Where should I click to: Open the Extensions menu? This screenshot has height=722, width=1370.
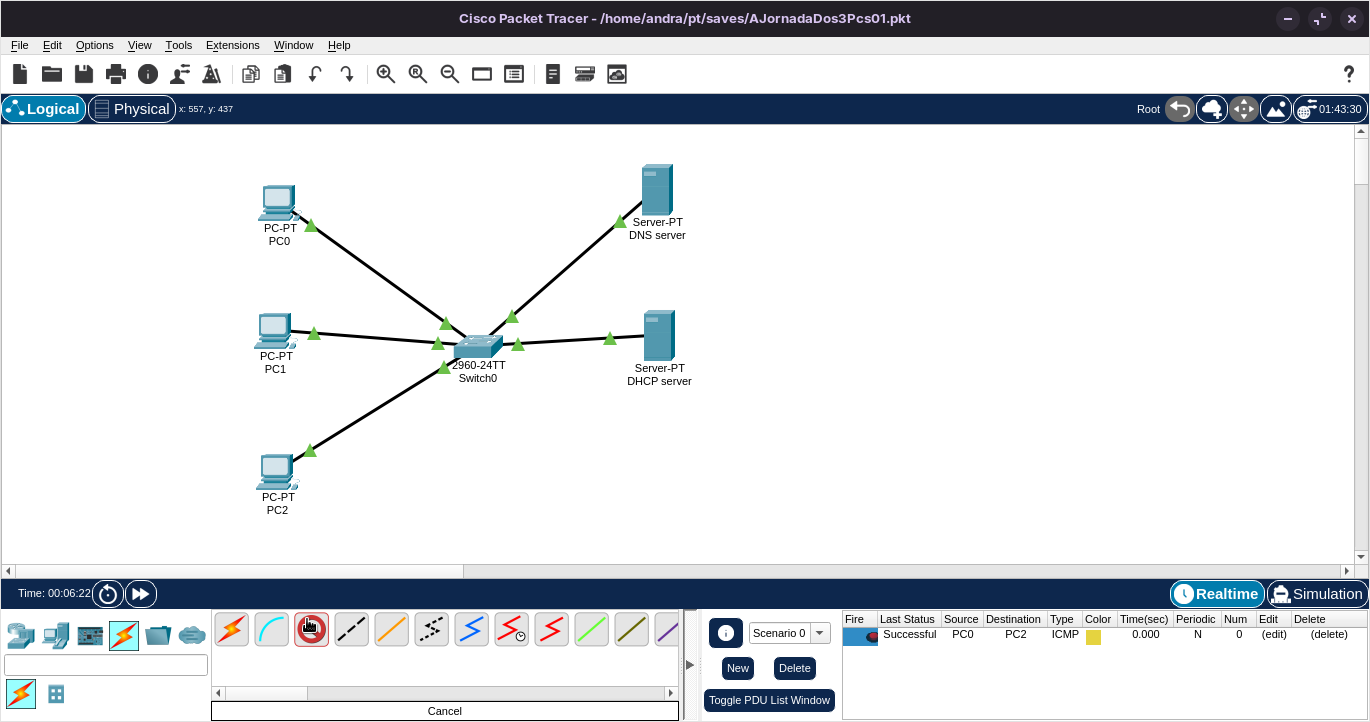click(x=233, y=45)
